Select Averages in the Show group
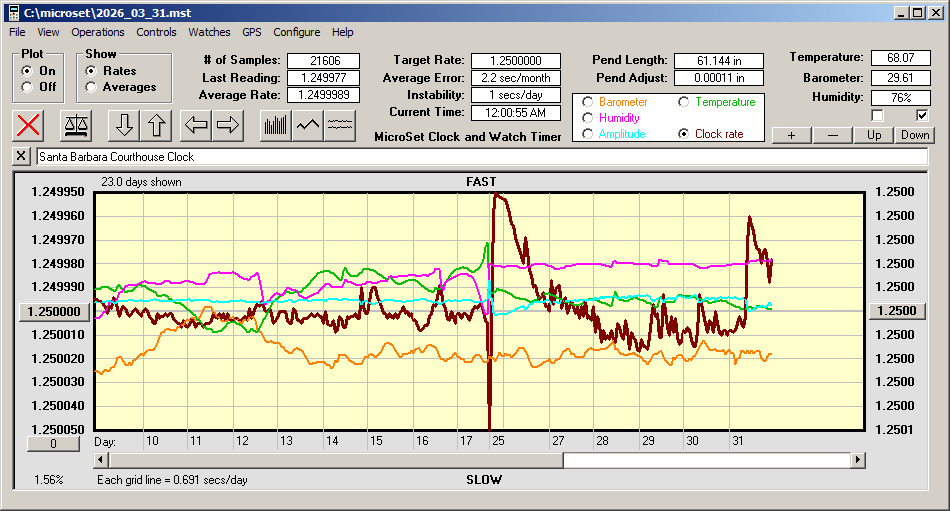This screenshot has width=950, height=511. pos(91,87)
